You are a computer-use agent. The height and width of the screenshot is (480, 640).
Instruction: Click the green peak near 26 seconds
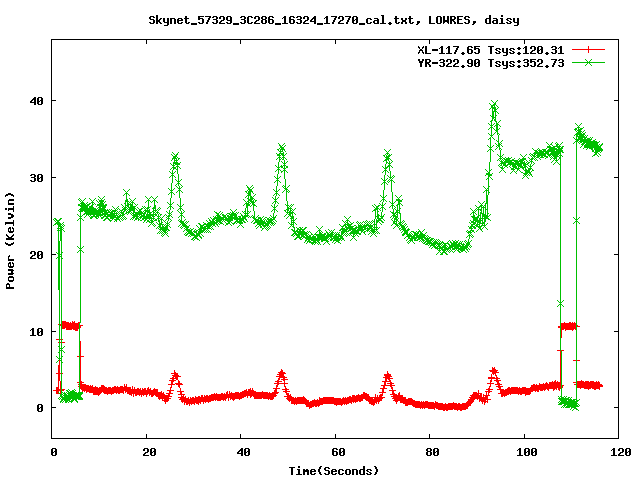pos(175,156)
